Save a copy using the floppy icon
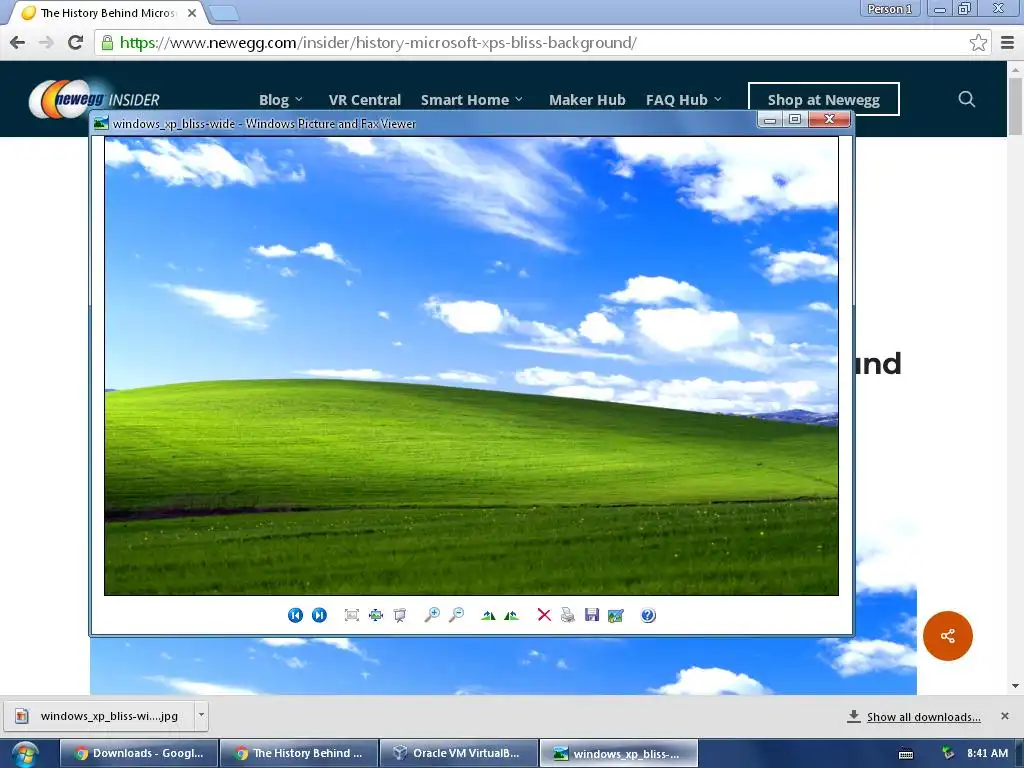The height and width of the screenshot is (768, 1024). 592,615
